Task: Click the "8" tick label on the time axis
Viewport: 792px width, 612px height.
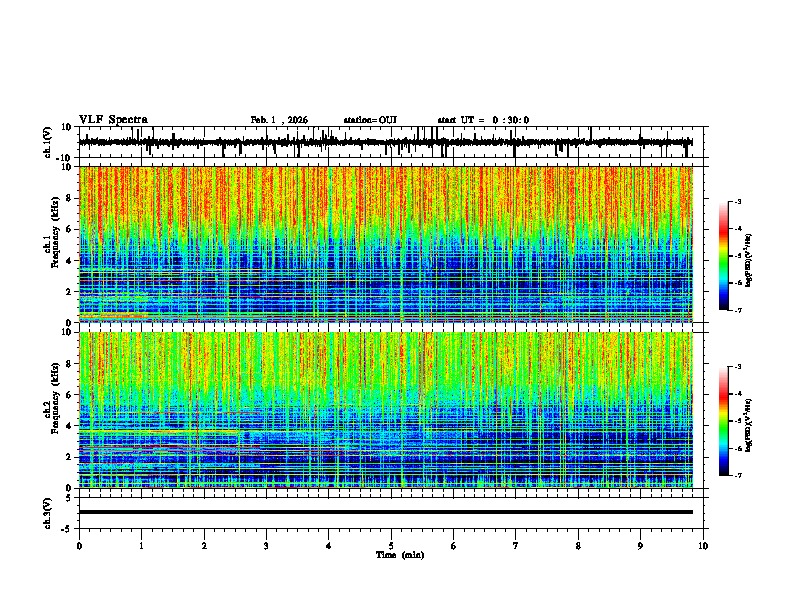Action: (578, 546)
